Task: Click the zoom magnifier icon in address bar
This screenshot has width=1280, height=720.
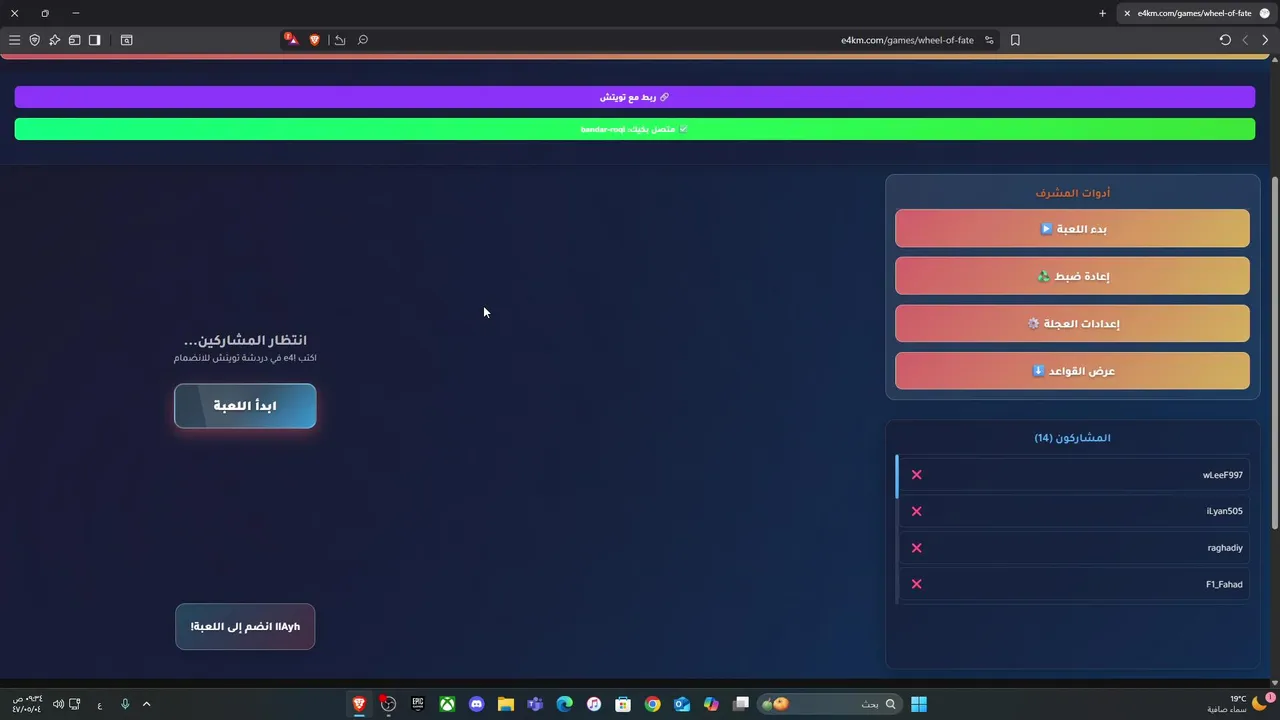Action: click(363, 40)
